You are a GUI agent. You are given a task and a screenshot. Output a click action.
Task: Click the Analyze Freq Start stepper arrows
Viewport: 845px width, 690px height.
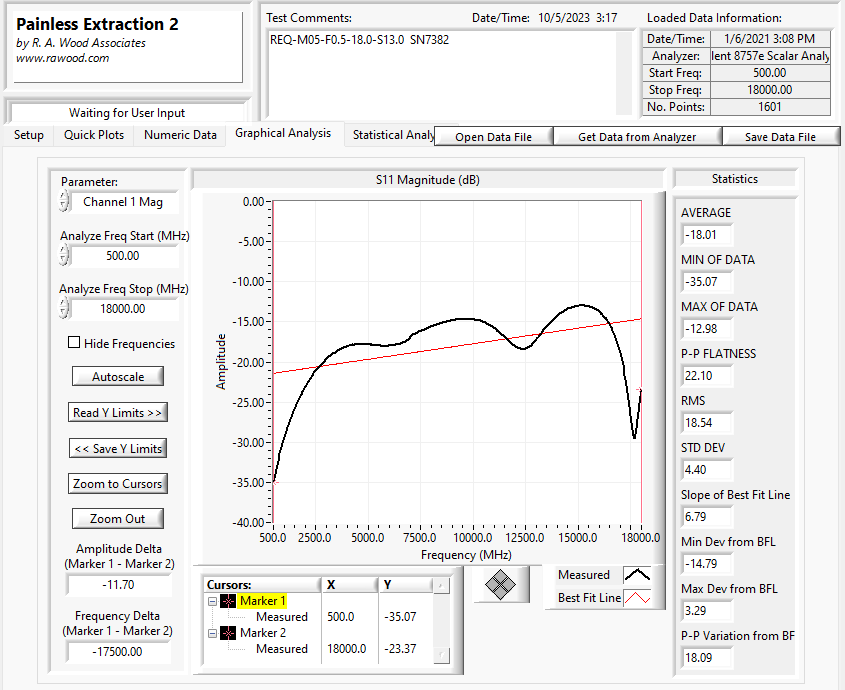click(x=64, y=255)
